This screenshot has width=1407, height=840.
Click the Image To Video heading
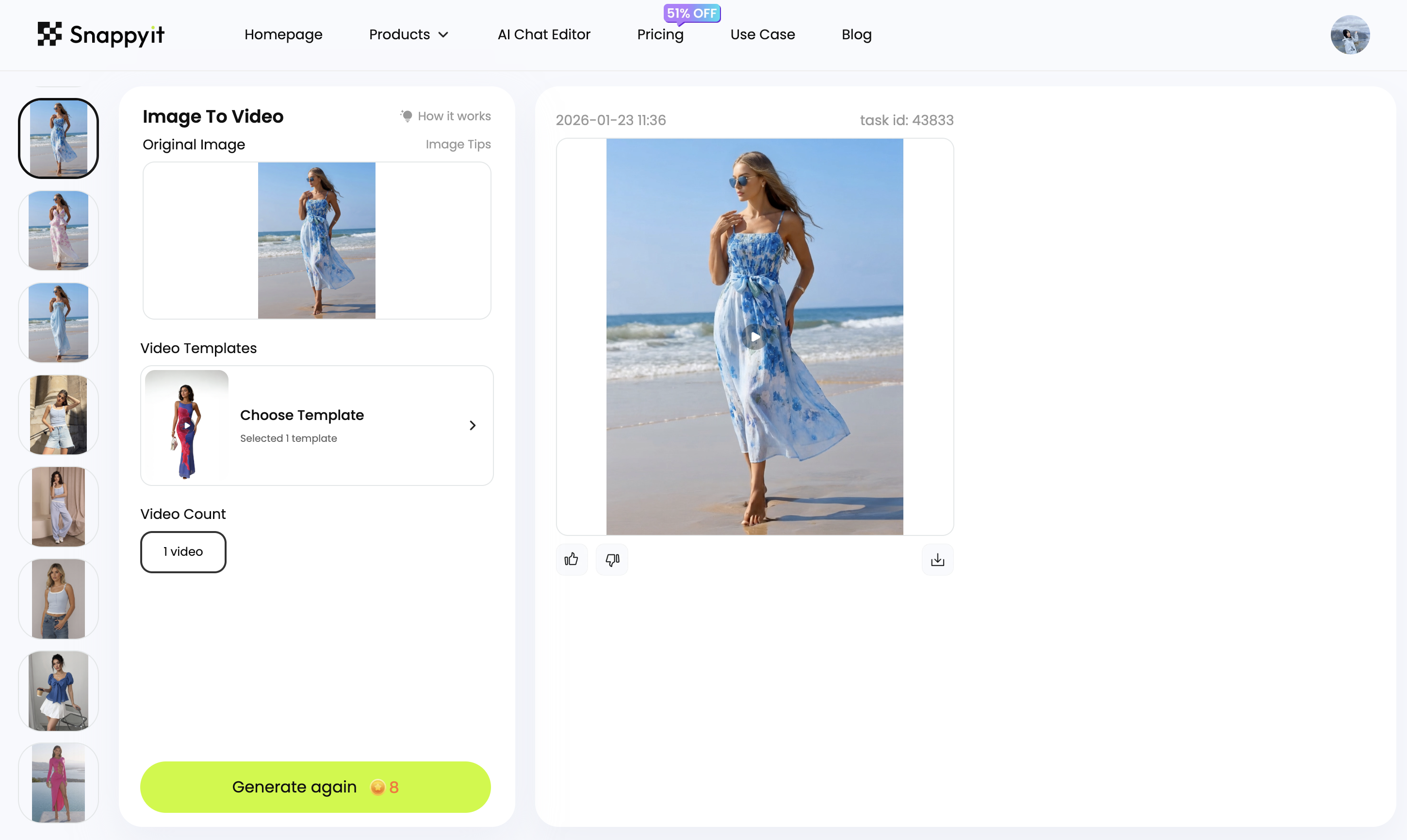(213, 116)
